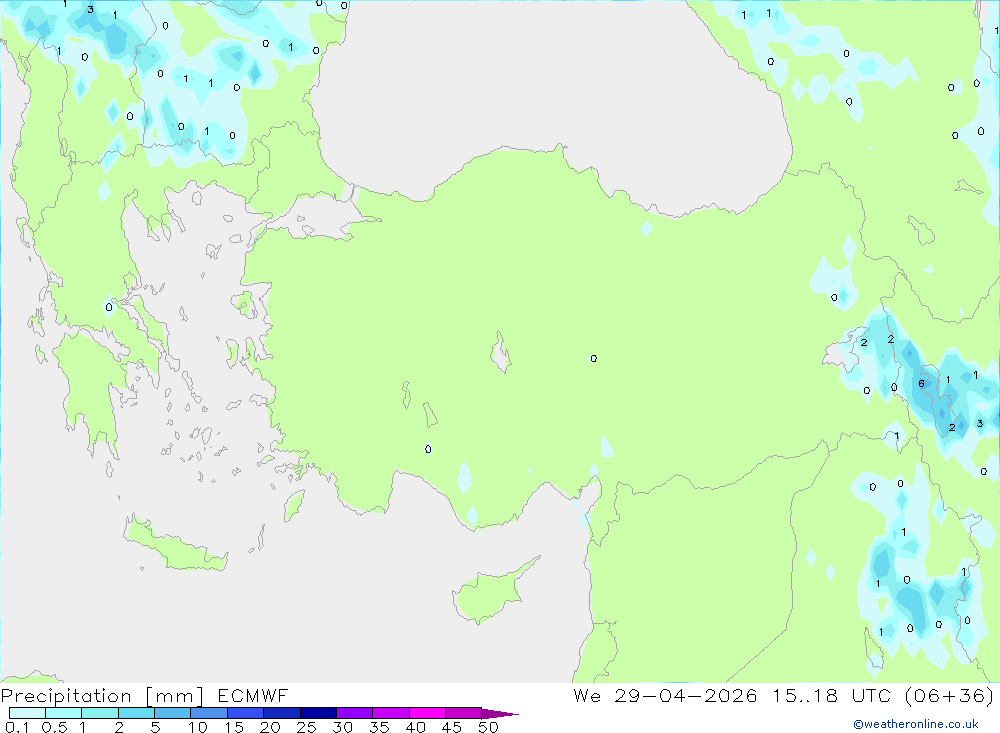The width and height of the screenshot is (1000, 733).
Task: Pick the 40–45 mm legend color box
Action: (x=427, y=713)
